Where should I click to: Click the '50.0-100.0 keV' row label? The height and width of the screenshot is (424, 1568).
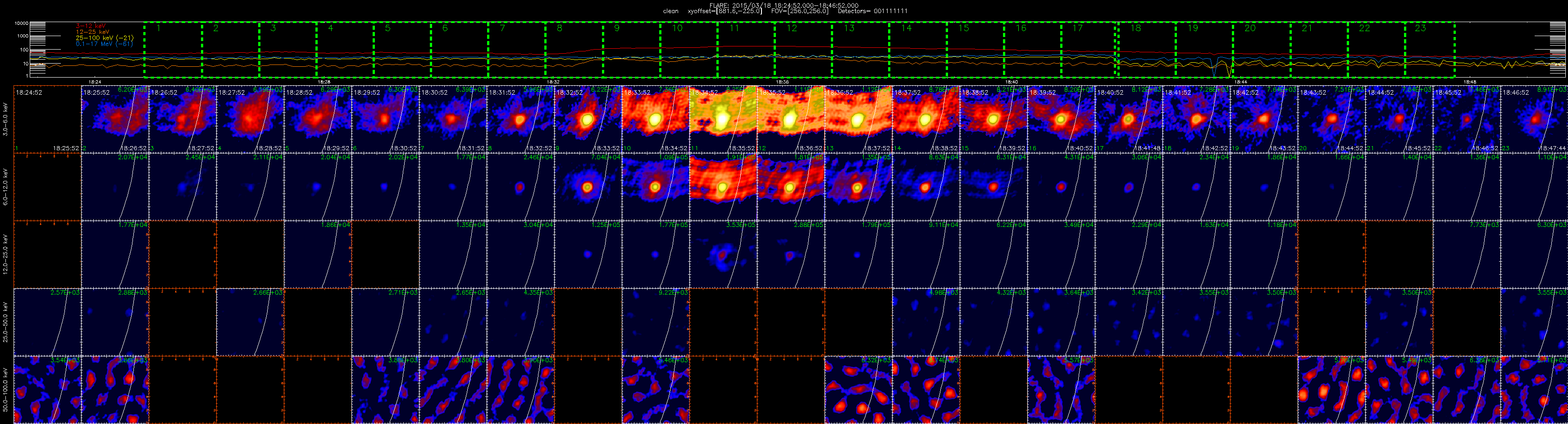tap(6, 389)
